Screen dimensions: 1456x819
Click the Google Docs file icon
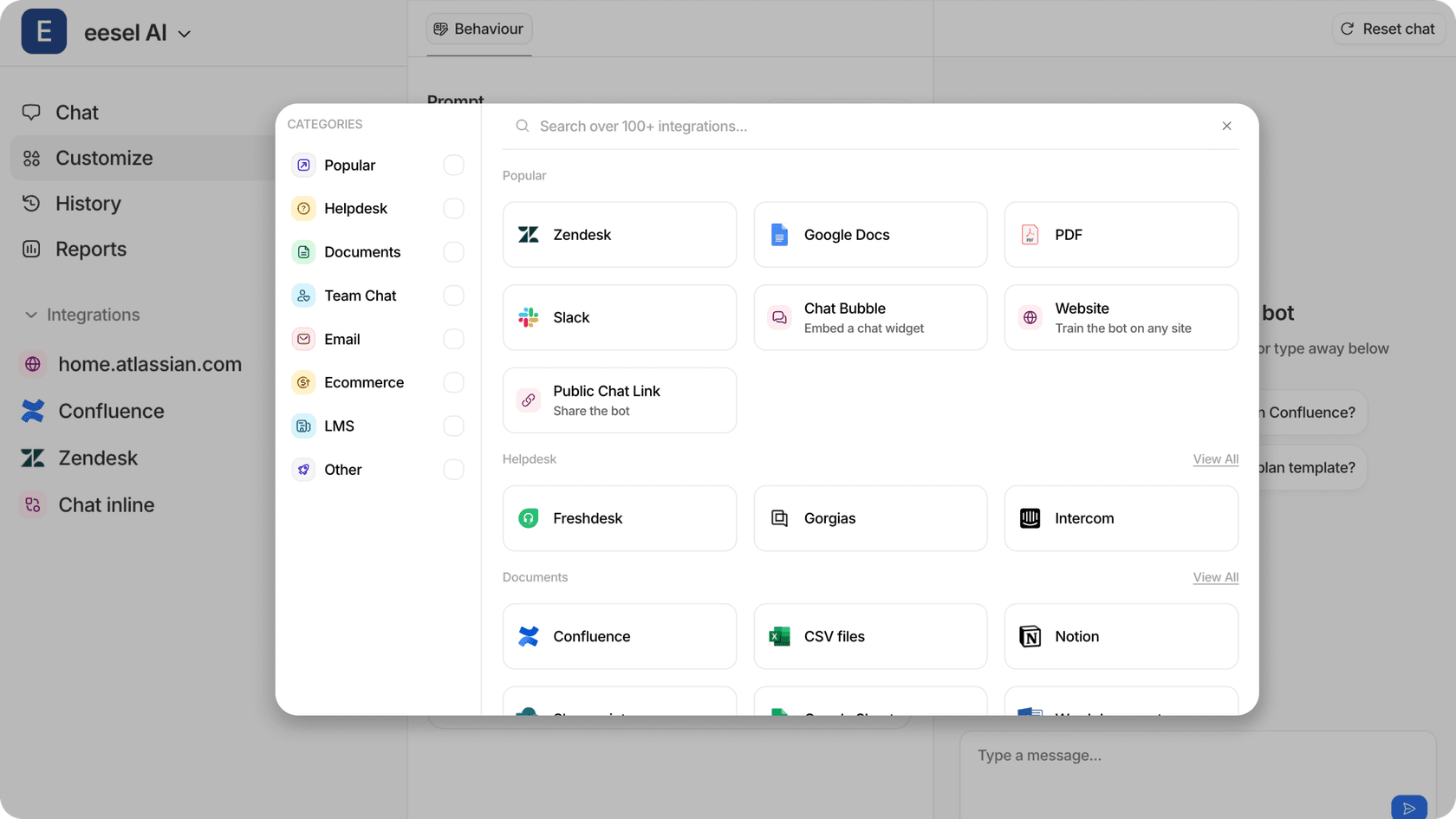click(779, 235)
